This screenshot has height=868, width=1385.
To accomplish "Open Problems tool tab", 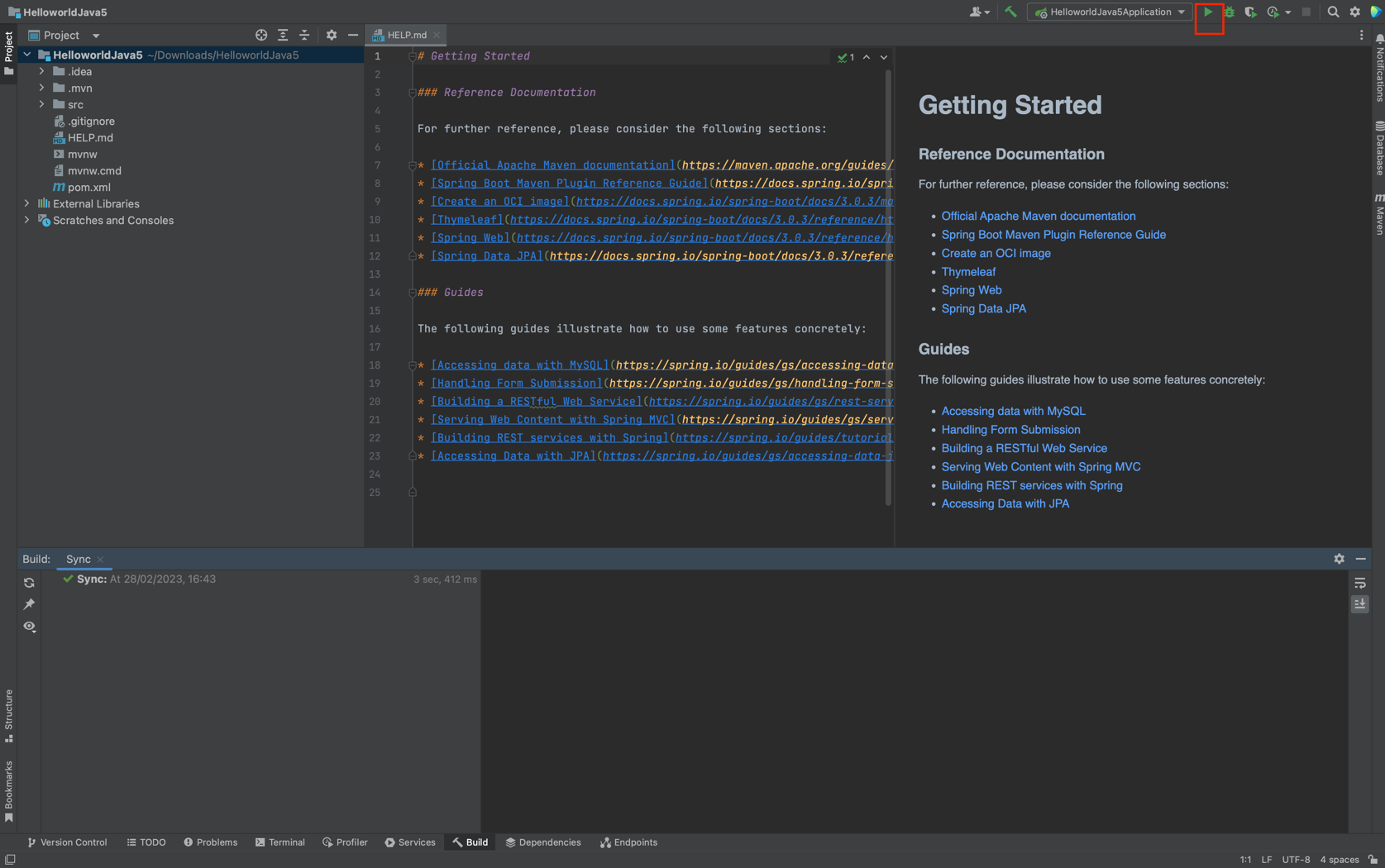I will [210, 842].
